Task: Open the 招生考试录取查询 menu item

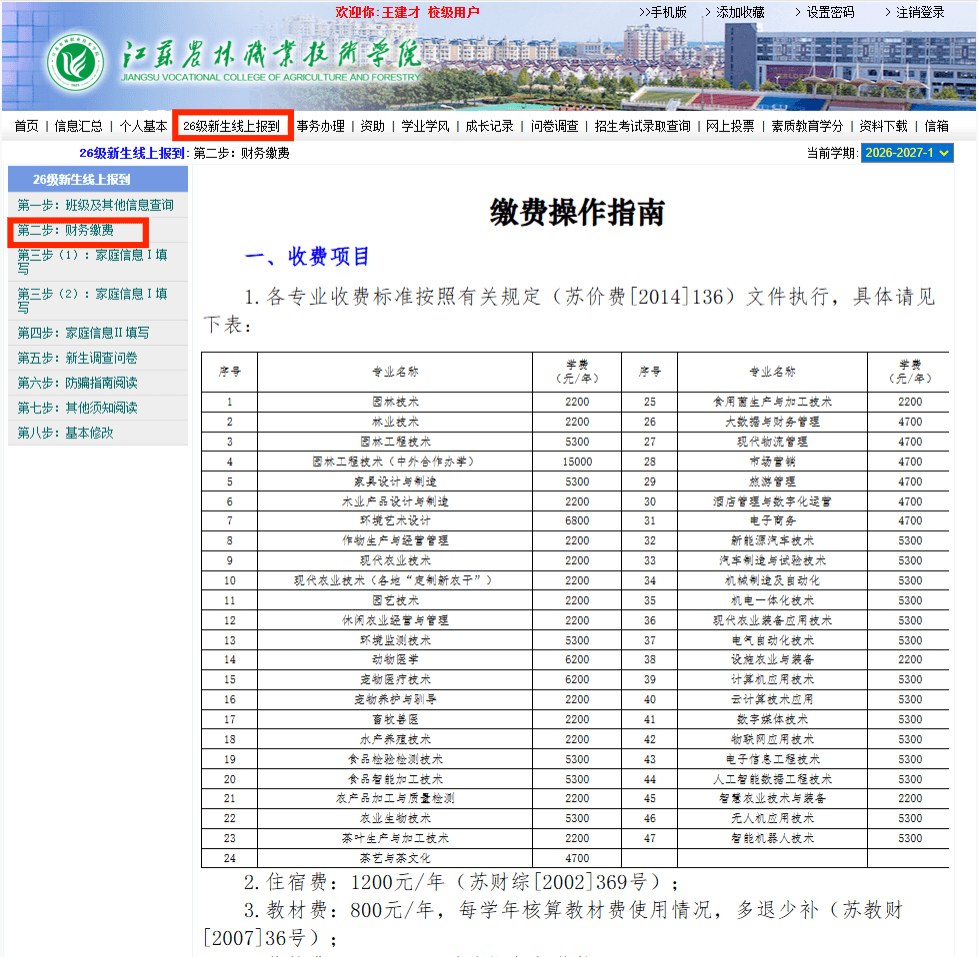Action: click(642, 126)
